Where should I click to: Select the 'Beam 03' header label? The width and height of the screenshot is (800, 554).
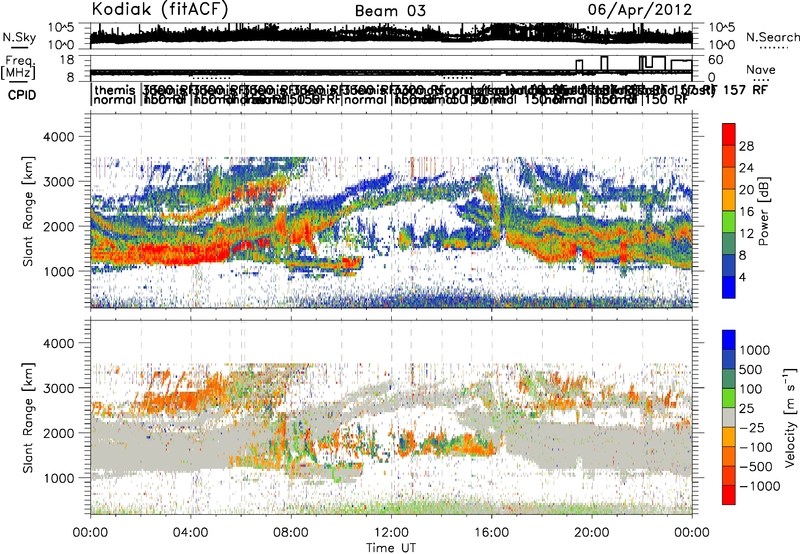[x=390, y=11]
